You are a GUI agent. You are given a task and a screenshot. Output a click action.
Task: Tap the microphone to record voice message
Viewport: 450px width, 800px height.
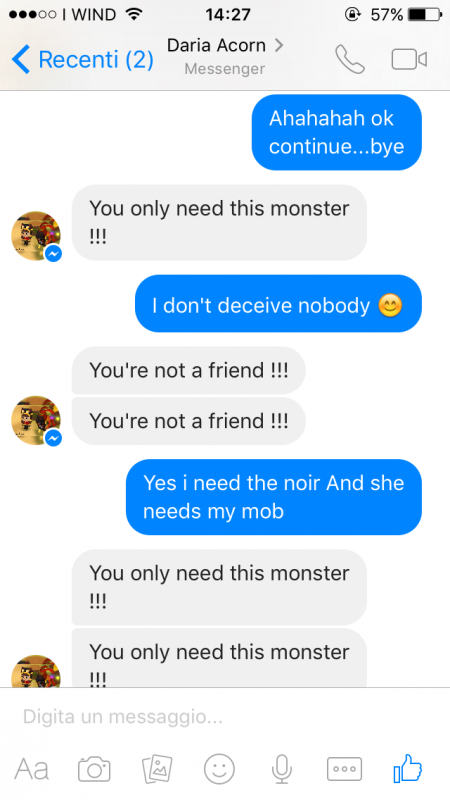click(282, 769)
